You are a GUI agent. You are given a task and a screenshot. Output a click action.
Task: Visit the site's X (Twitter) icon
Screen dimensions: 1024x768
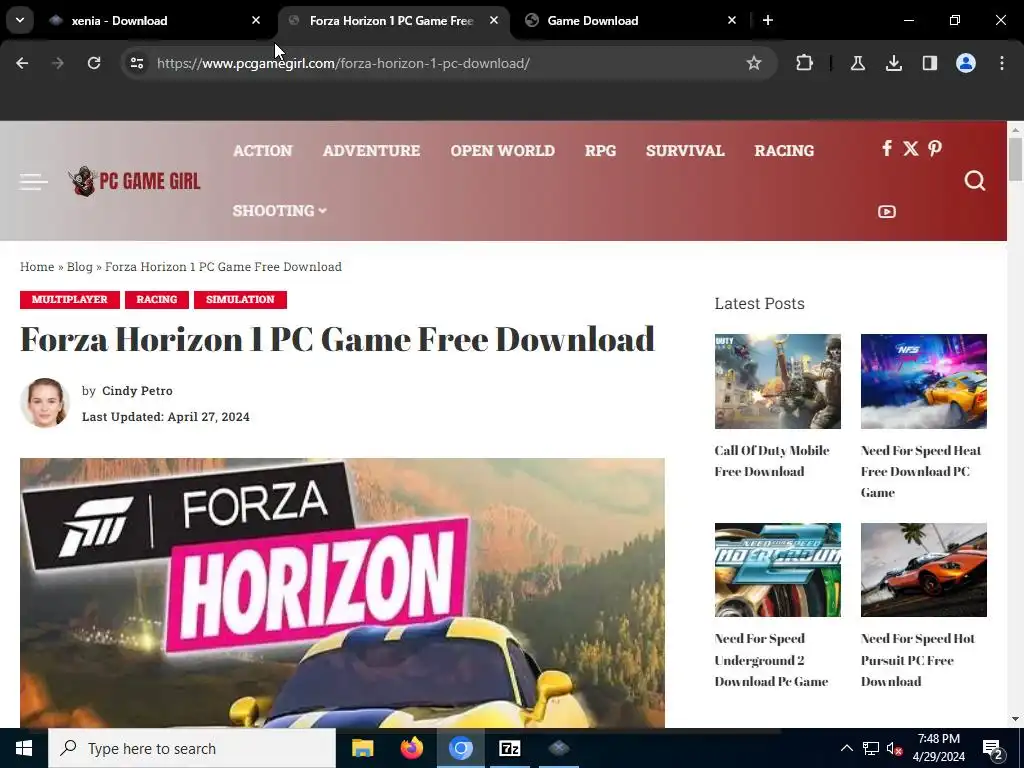(x=910, y=148)
